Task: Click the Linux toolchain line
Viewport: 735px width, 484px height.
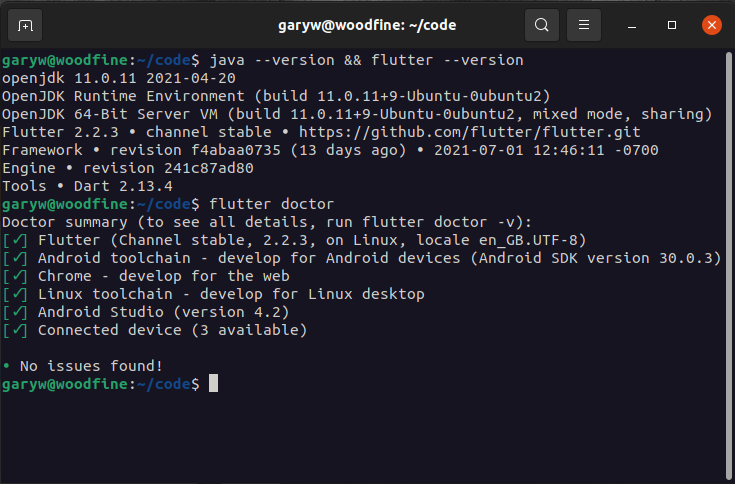Action: pyautogui.click(x=214, y=294)
